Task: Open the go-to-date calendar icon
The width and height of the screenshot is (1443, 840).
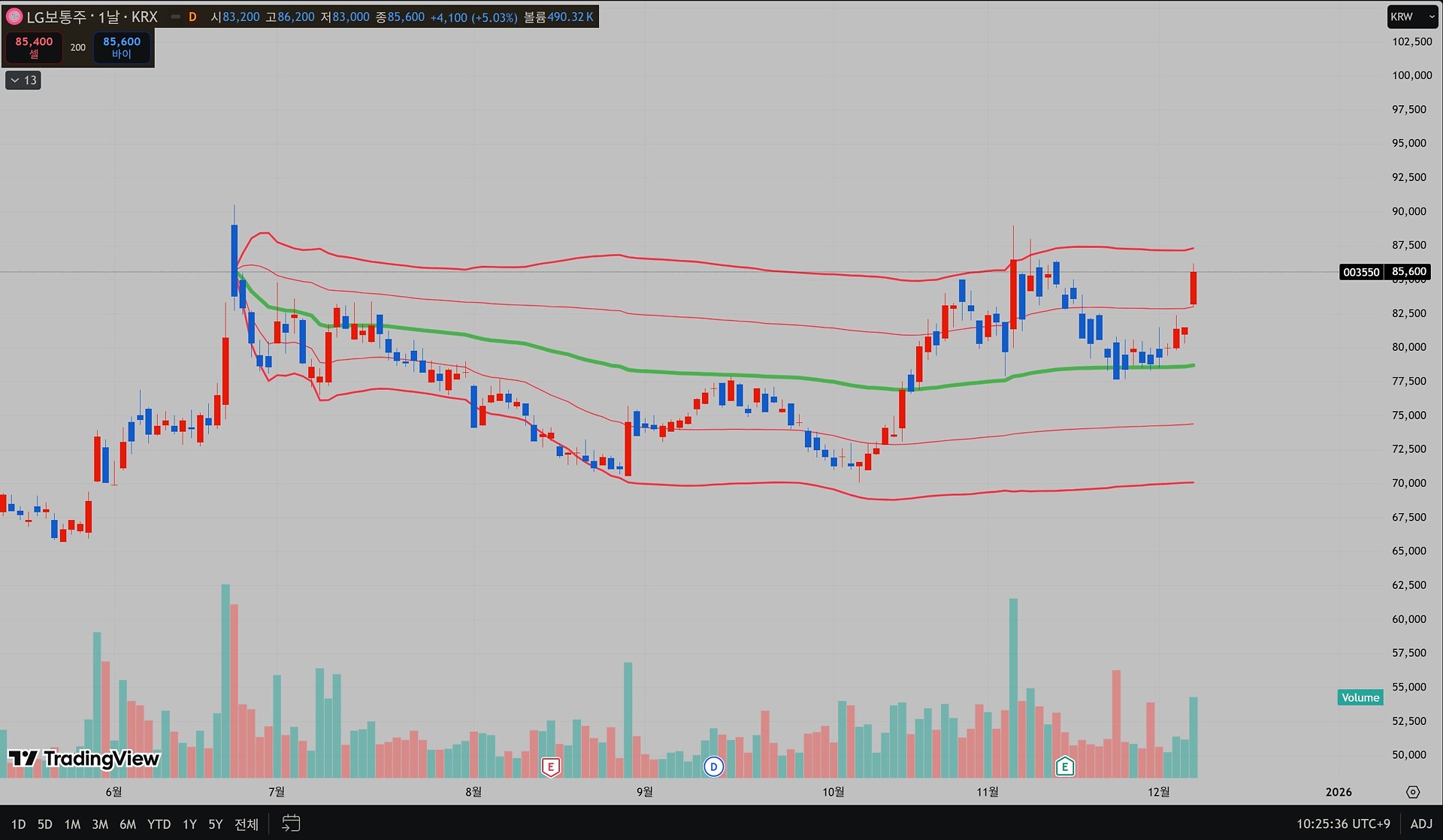Action: coord(291,823)
